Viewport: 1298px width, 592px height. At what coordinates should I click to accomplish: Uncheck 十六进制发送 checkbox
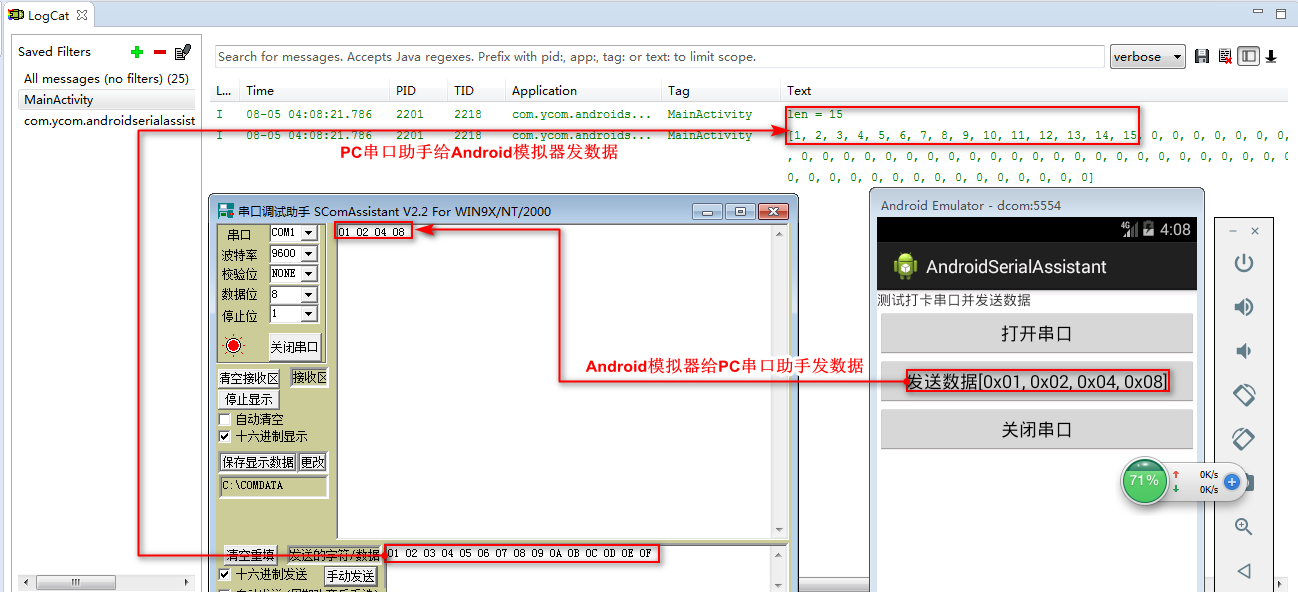[225, 575]
